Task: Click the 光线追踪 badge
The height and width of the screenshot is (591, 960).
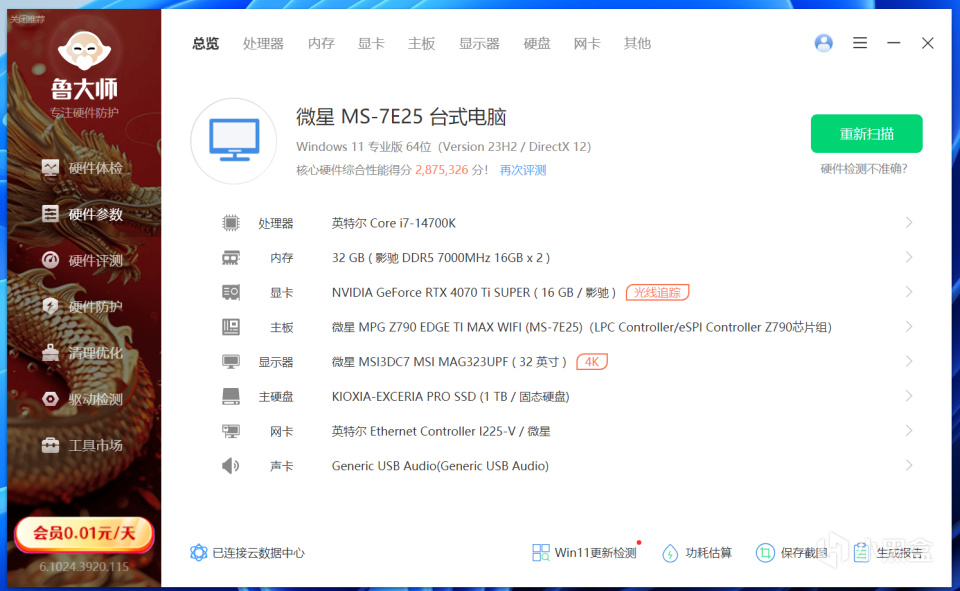Action: click(658, 293)
